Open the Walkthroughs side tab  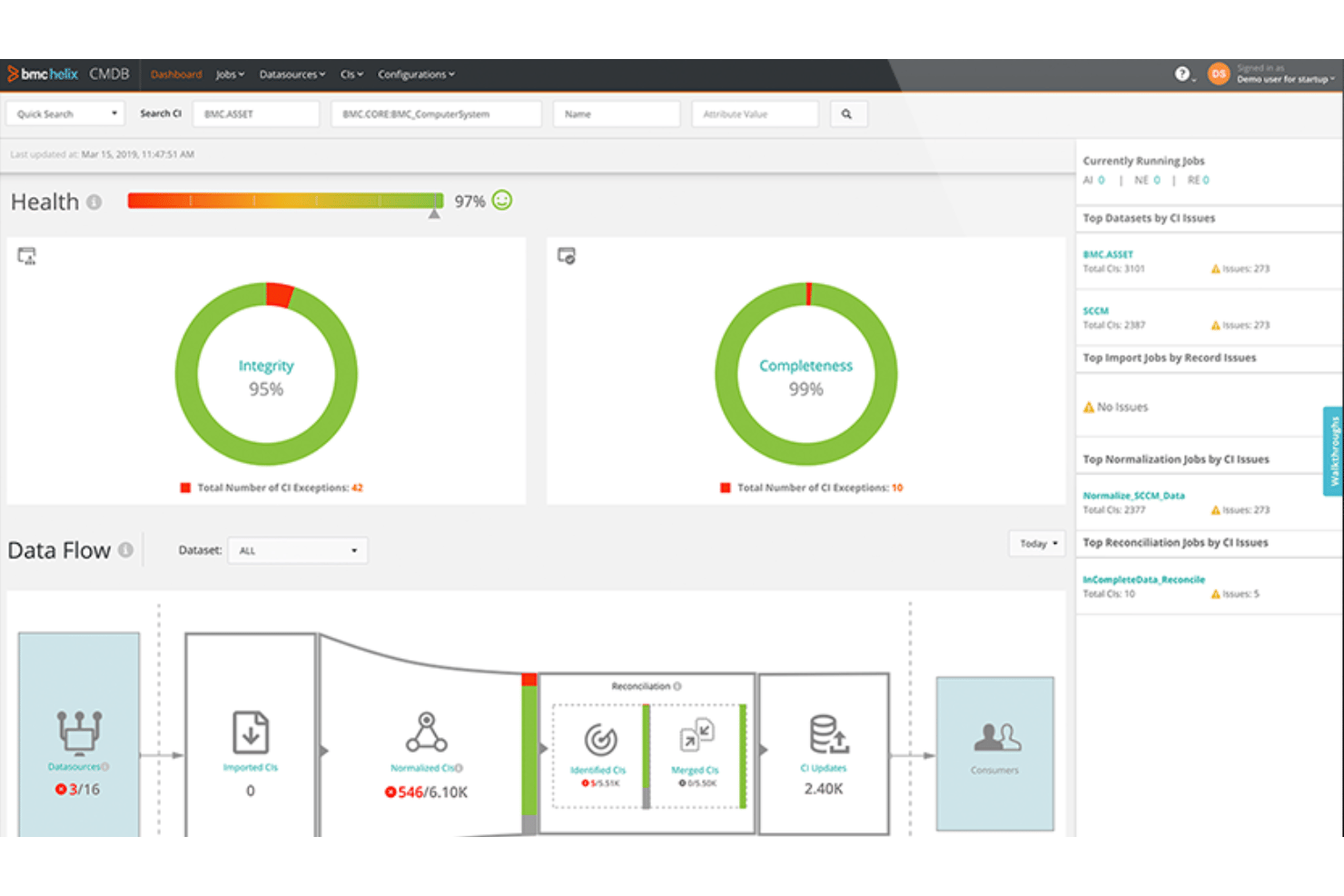tap(1333, 451)
